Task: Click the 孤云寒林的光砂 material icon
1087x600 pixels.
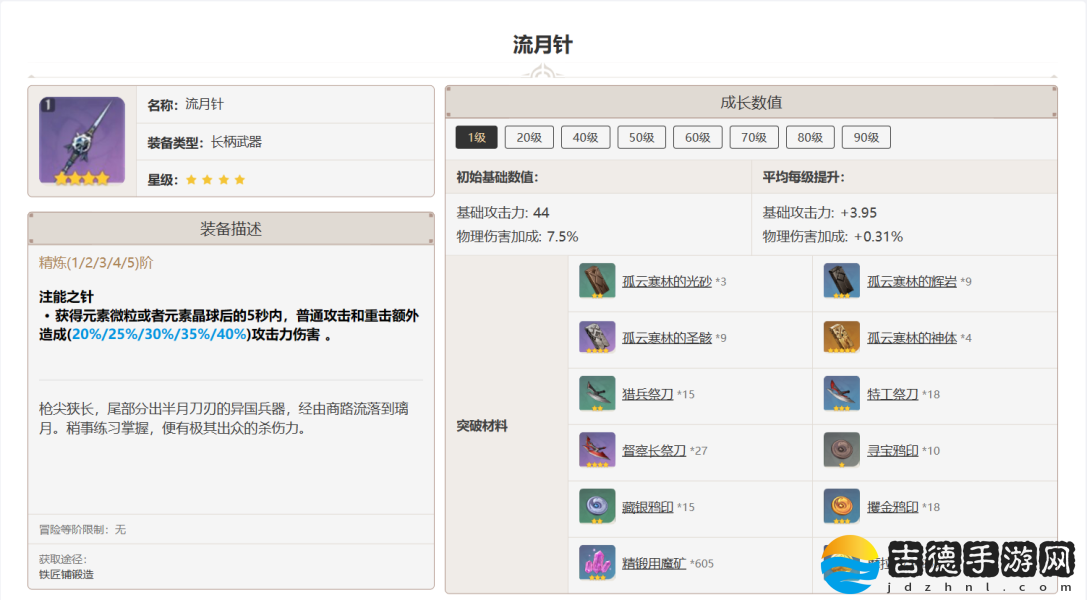Action: pos(597,281)
